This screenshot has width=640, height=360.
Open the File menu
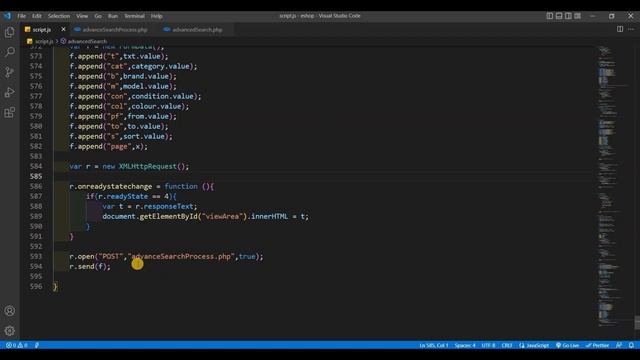click(22, 16)
